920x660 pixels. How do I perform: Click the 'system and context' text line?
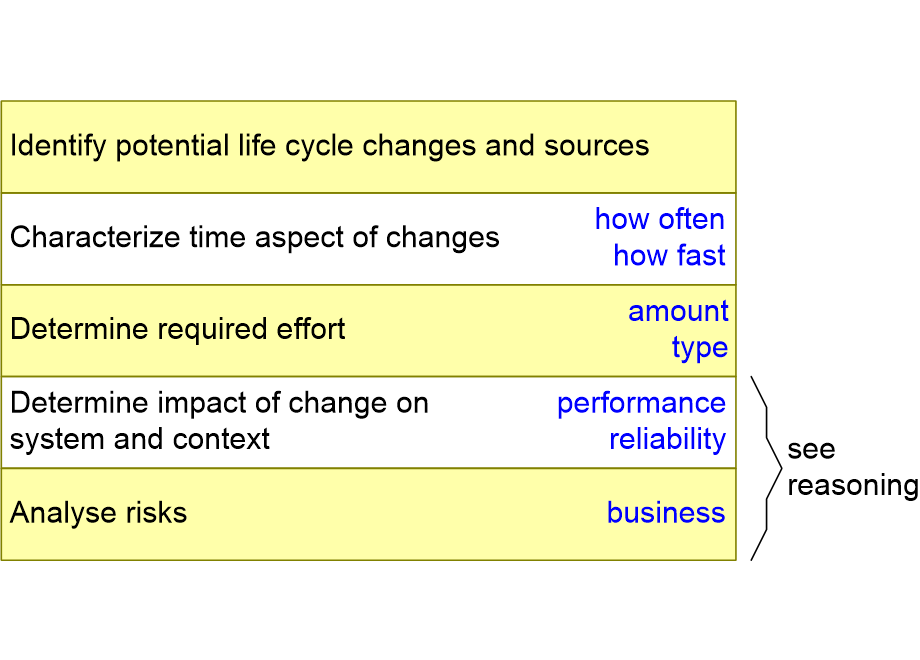point(140,439)
